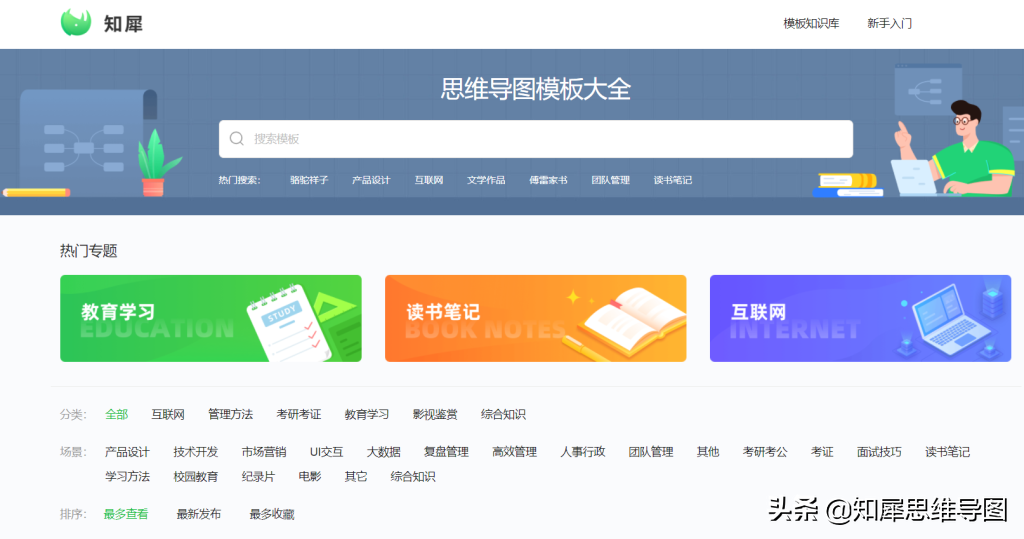The height and width of the screenshot is (539, 1024).
Task: Select hot search 产品设计
Action: (371, 180)
